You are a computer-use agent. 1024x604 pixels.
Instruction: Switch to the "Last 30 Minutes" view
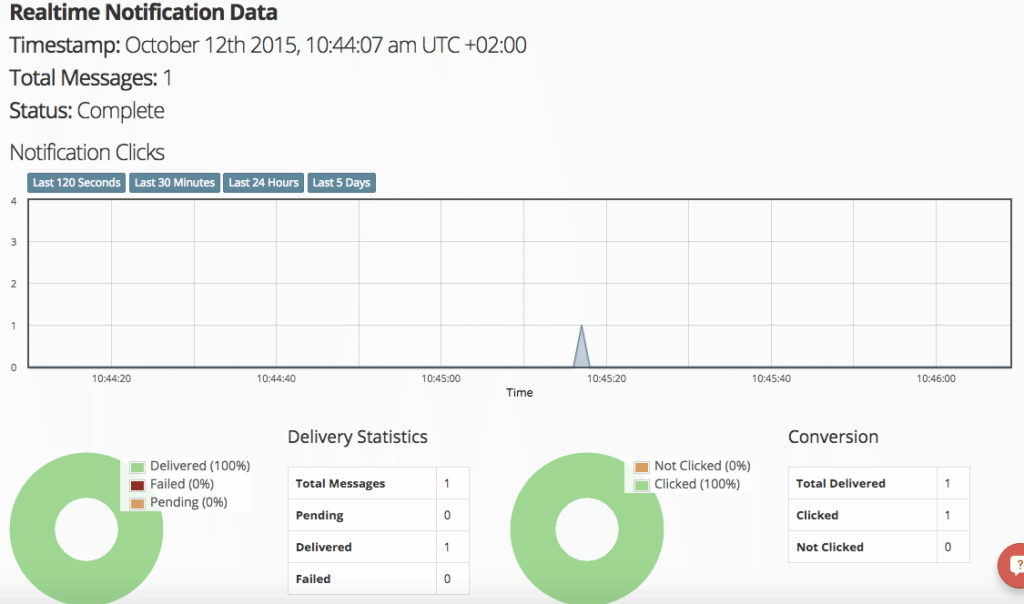click(174, 182)
